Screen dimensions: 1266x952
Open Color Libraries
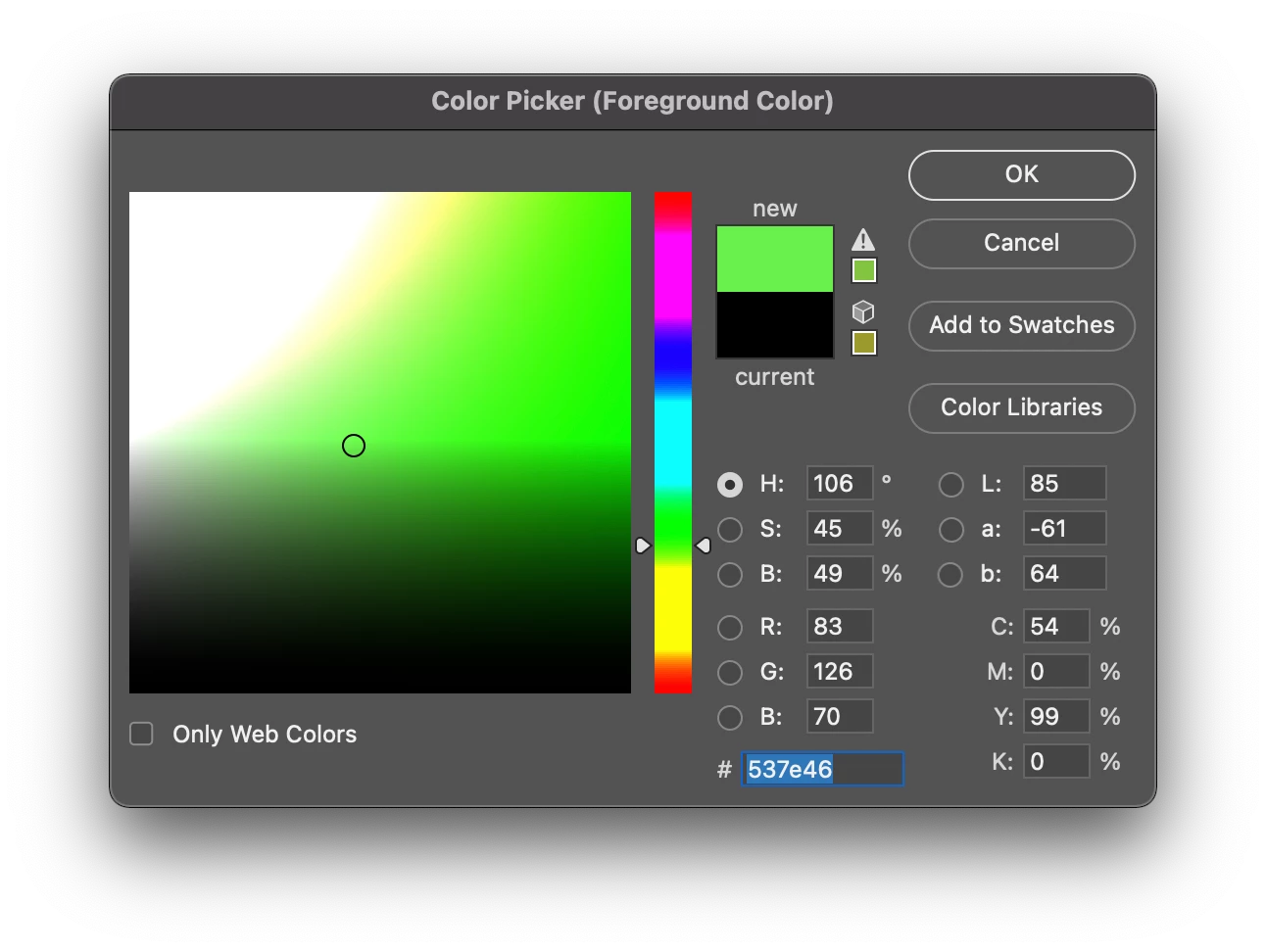pyautogui.click(x=1022, y=407)
